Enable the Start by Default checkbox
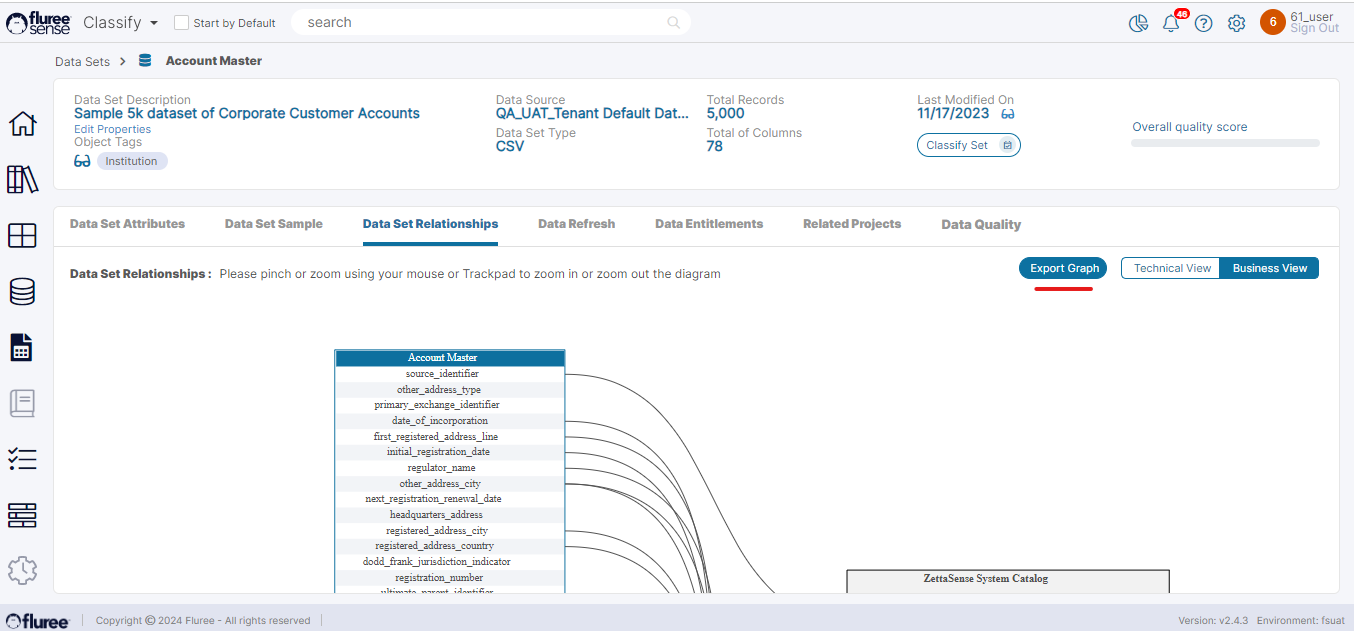Image resolution: width=1354 pixels, height=631 pixels. coord(181,23)
